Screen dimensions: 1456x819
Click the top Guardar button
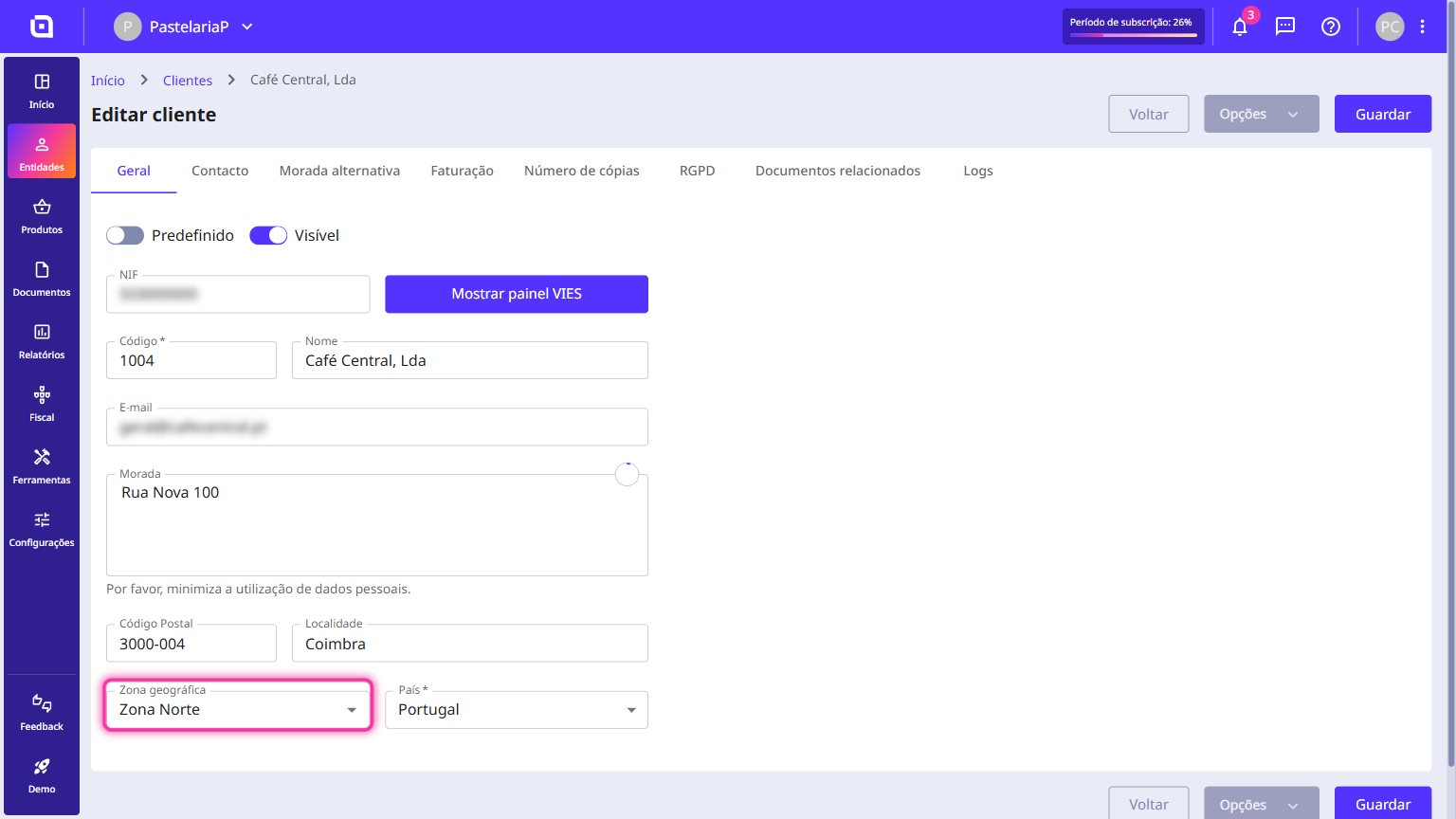pos(1383,114)
